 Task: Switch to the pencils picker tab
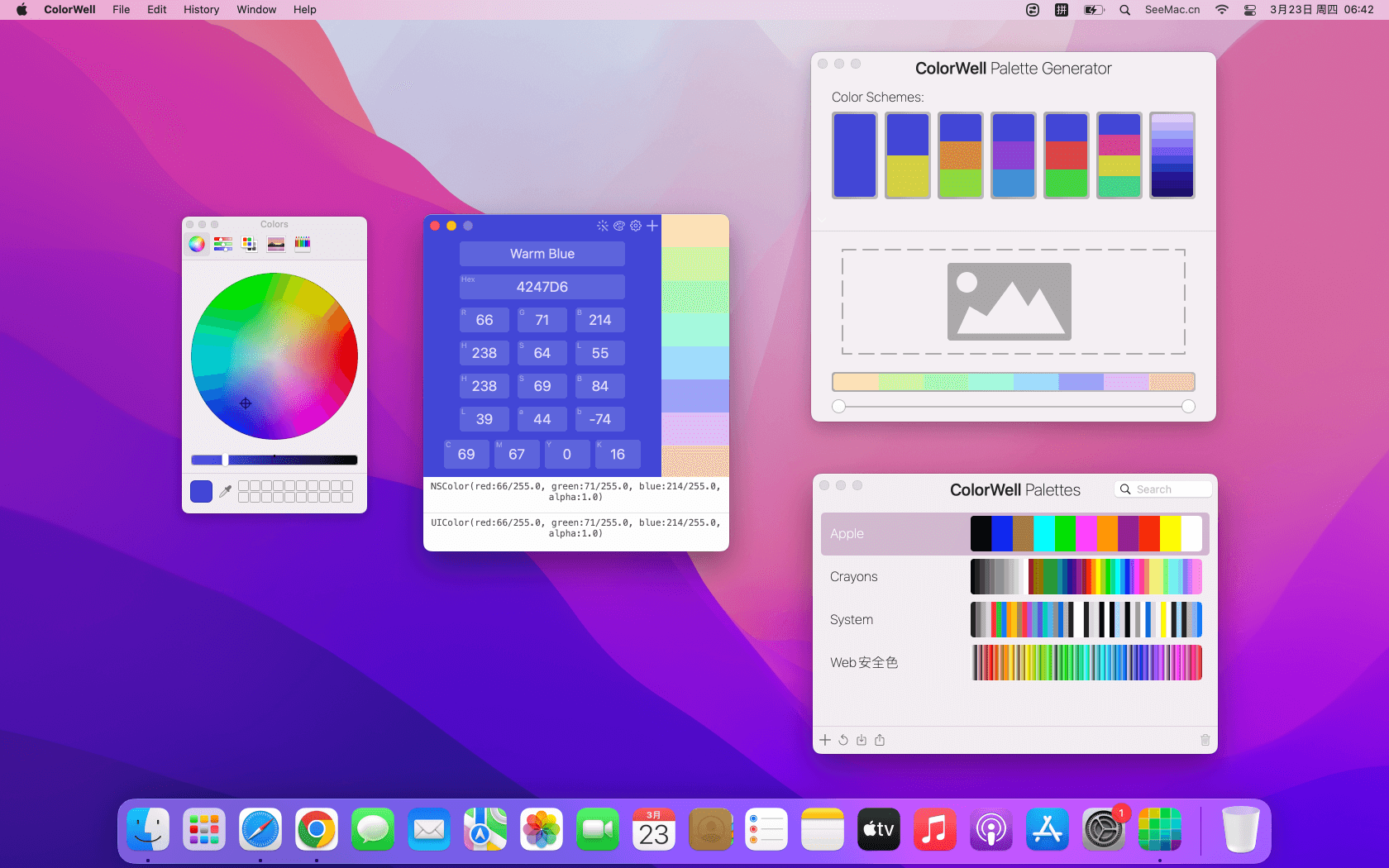(303, 244)
